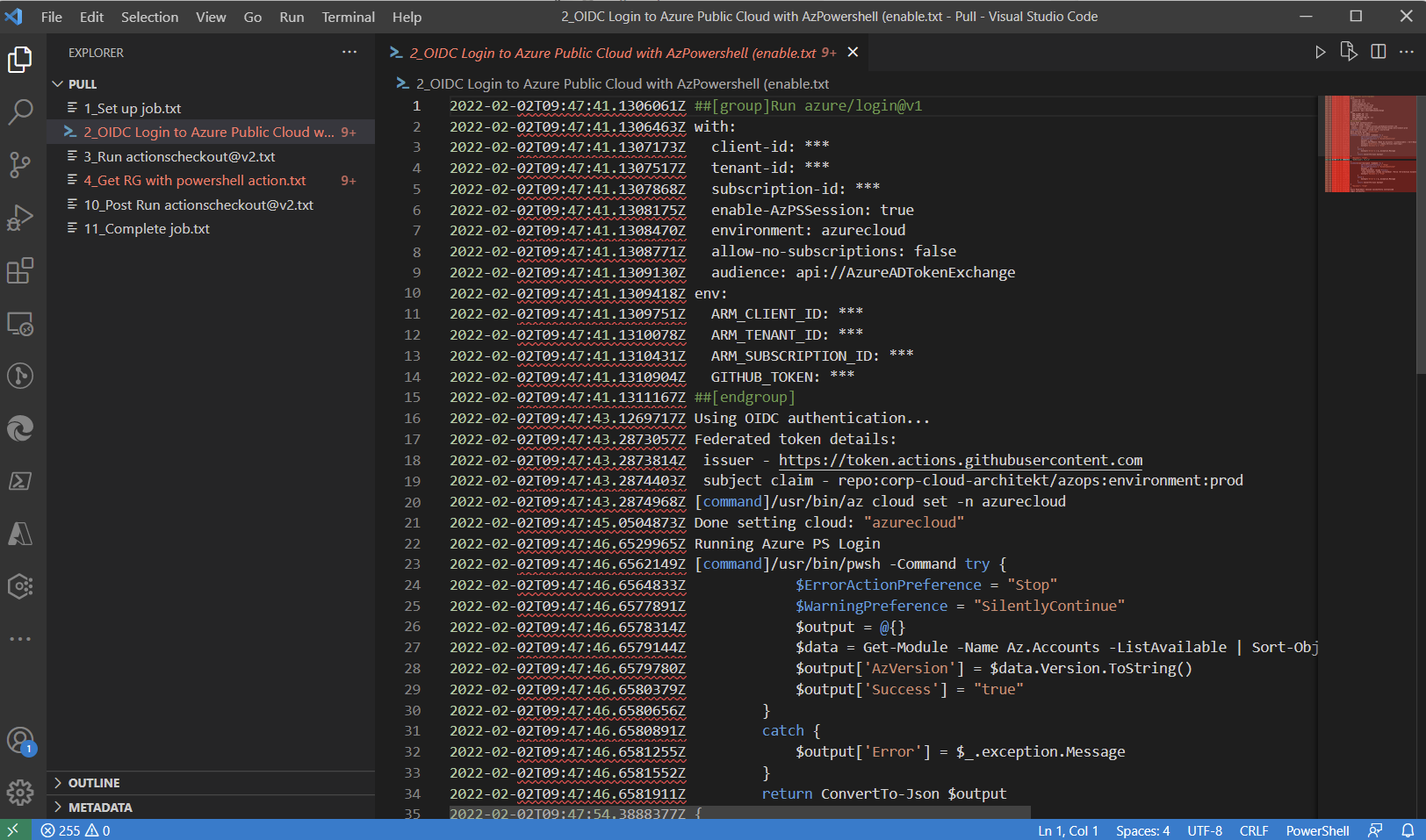Select 2_OIDC Login file in explorer
Image resolution: width=1426 pixels, height=840 pixels.
coord(209,132)
